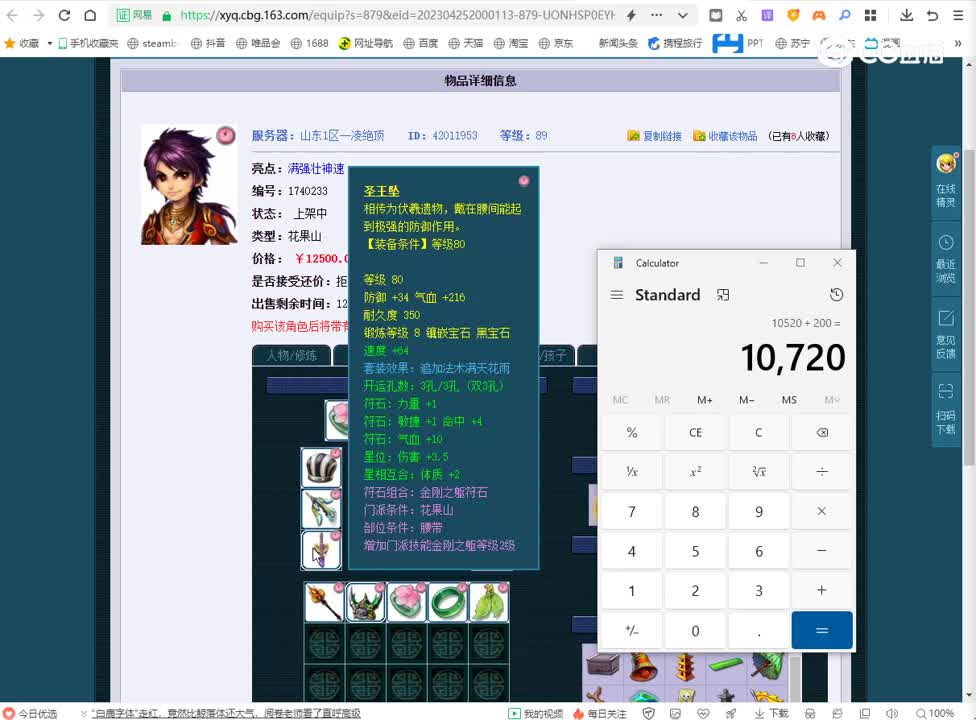
Task: Close the 圣王坠 item tooltip
Action: (524, 180)
